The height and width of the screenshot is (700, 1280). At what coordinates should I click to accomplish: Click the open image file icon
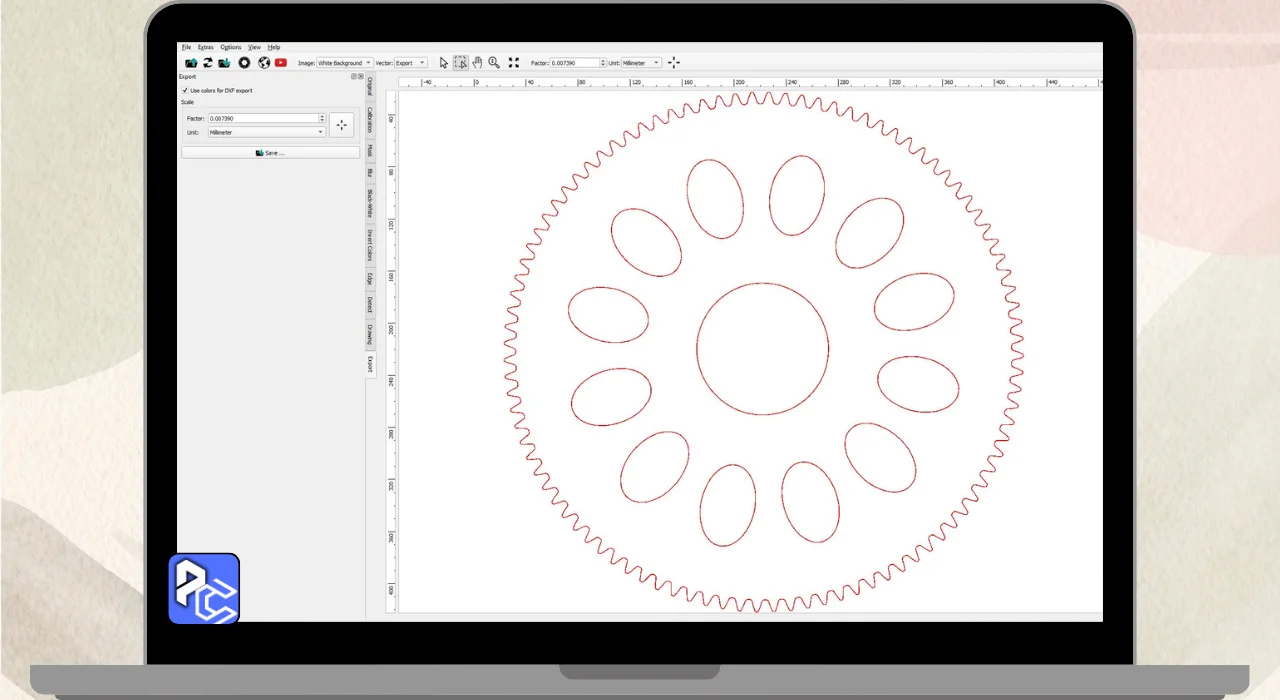pos(190,63)
